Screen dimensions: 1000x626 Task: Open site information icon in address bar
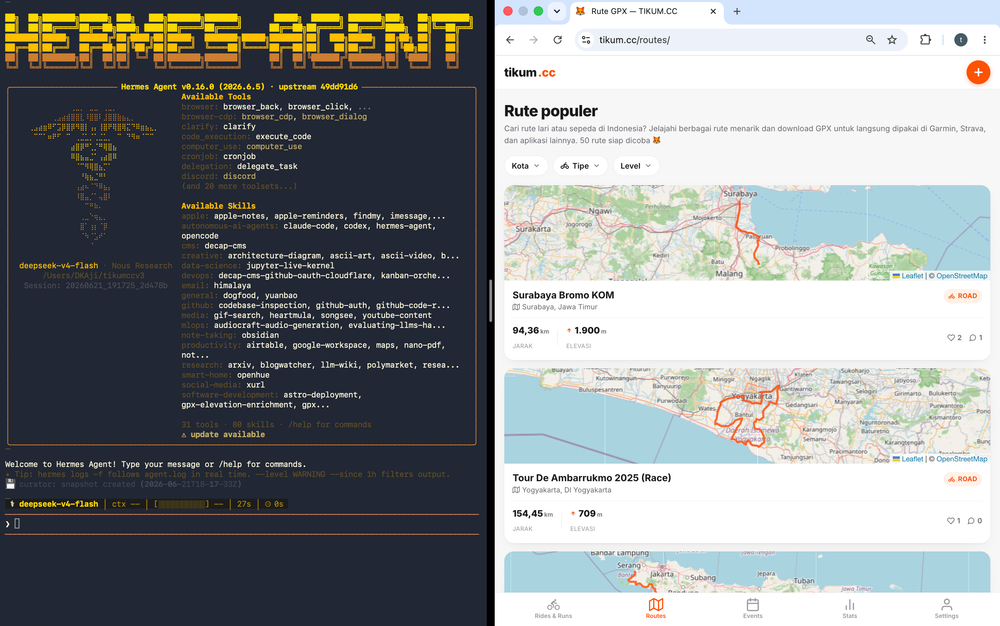click(x=586, y=40)
